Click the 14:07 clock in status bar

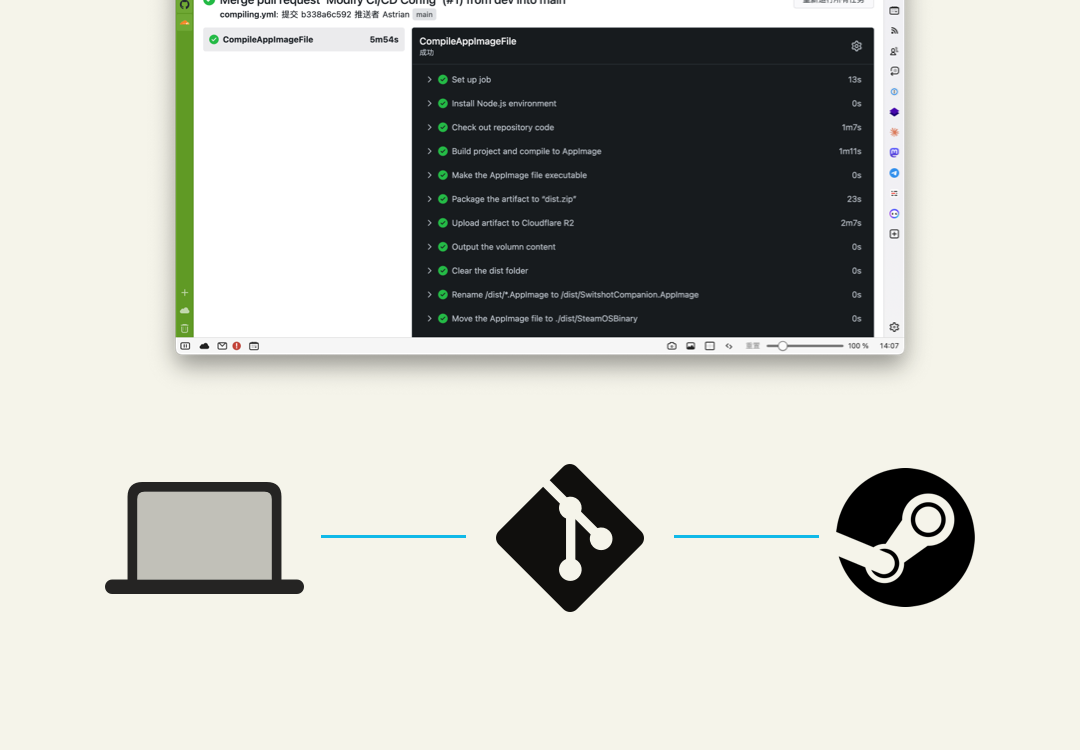[x=889, y=346]
